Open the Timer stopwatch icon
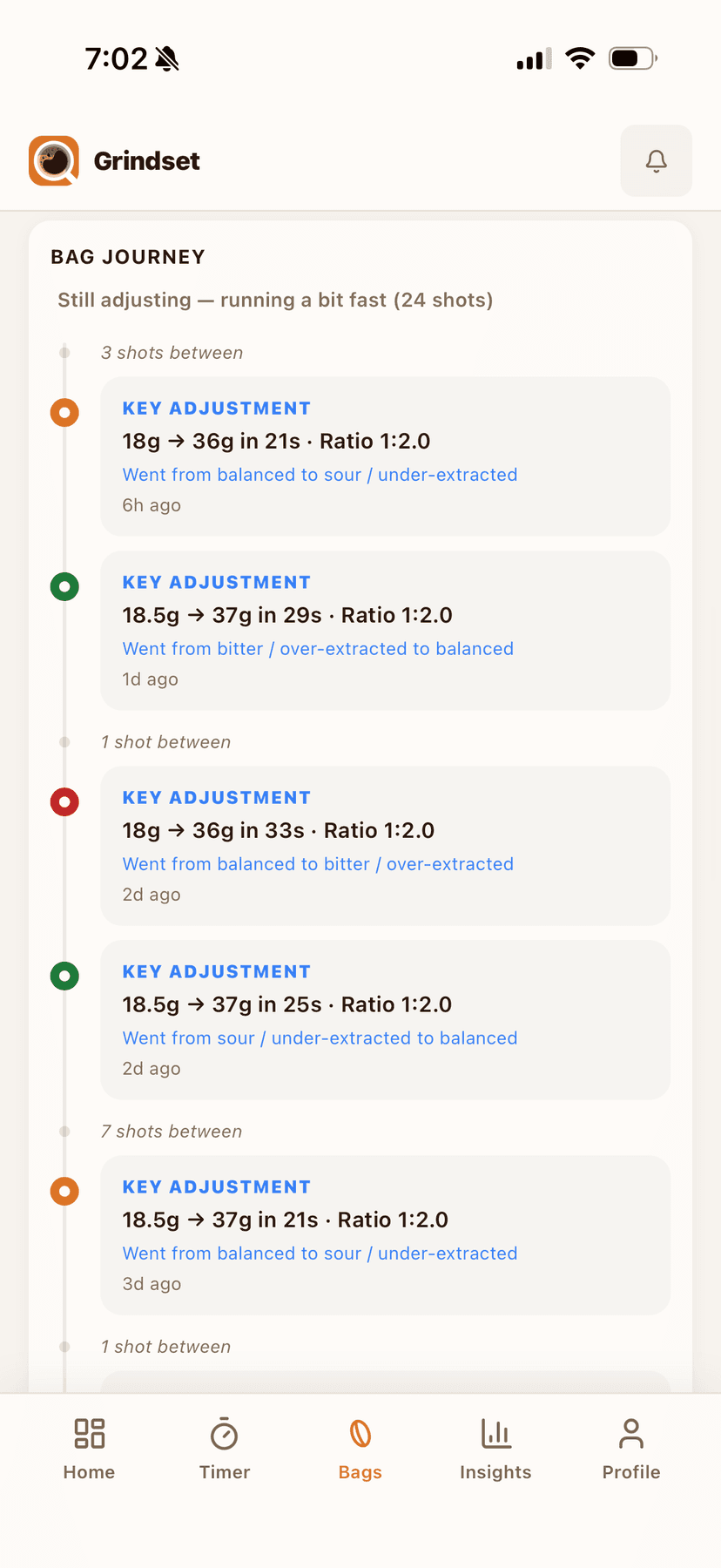 tap(225, 1433)
